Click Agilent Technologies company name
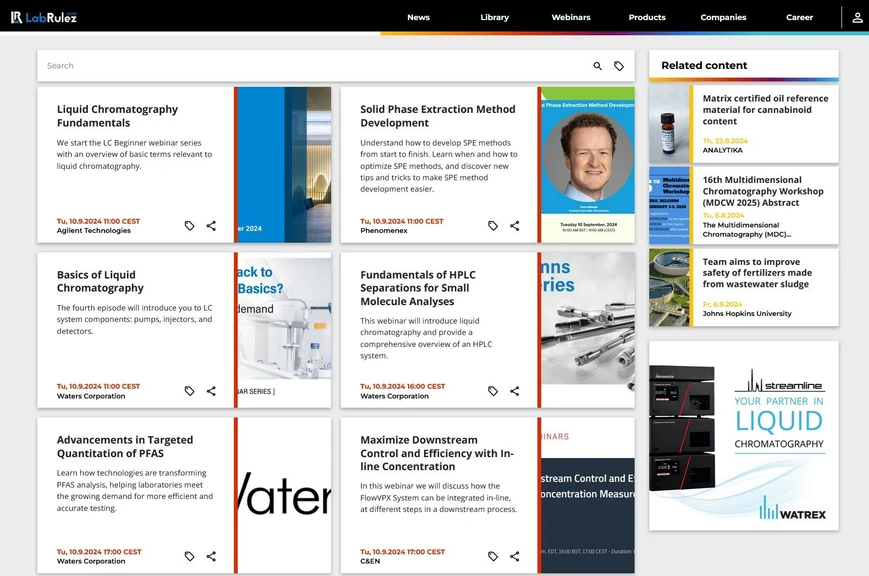Image resolution: width=869 pixels, height=576 pixels. click(x=94, y=231)
